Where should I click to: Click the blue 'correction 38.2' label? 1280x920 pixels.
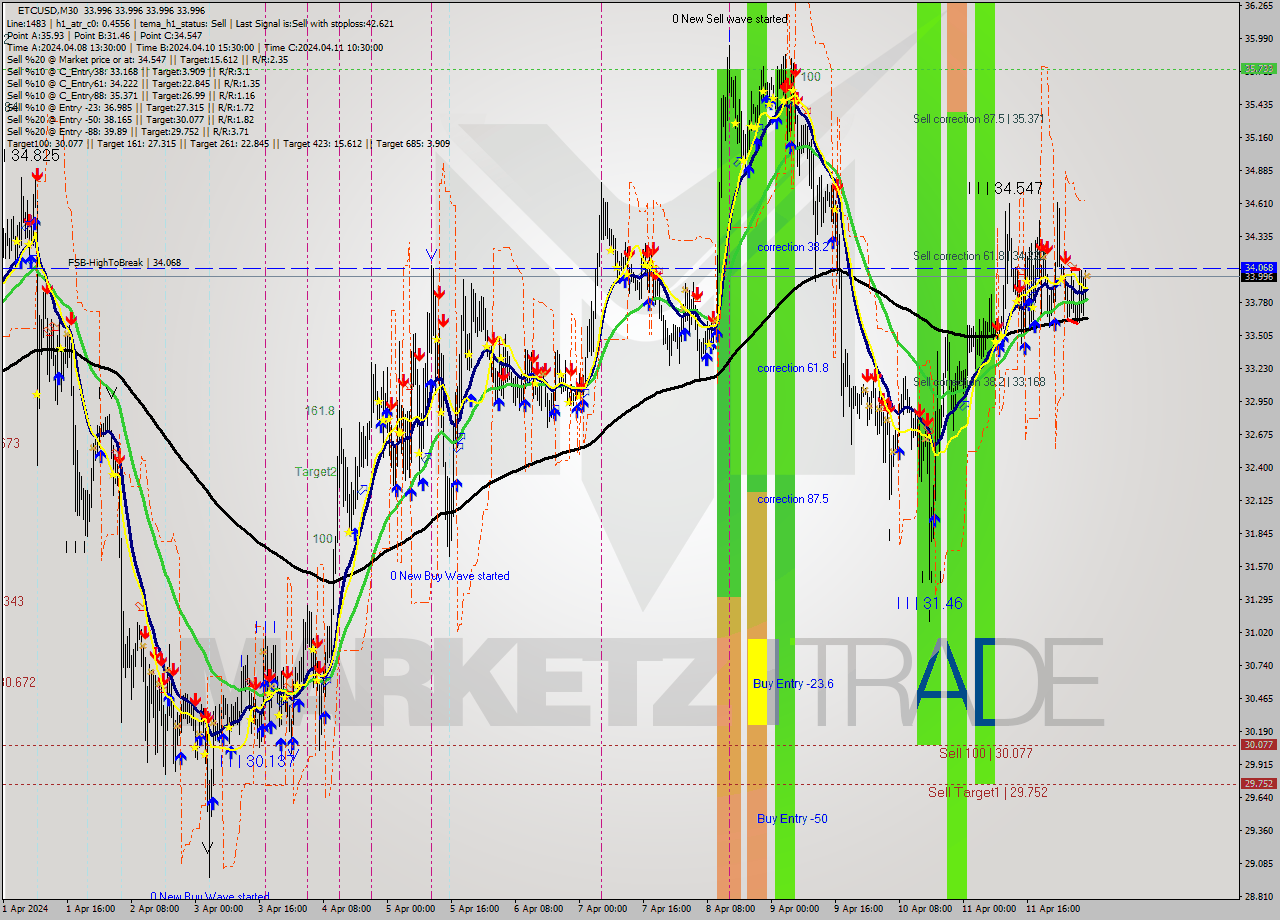pyautogui.click(x=793, y=247)
